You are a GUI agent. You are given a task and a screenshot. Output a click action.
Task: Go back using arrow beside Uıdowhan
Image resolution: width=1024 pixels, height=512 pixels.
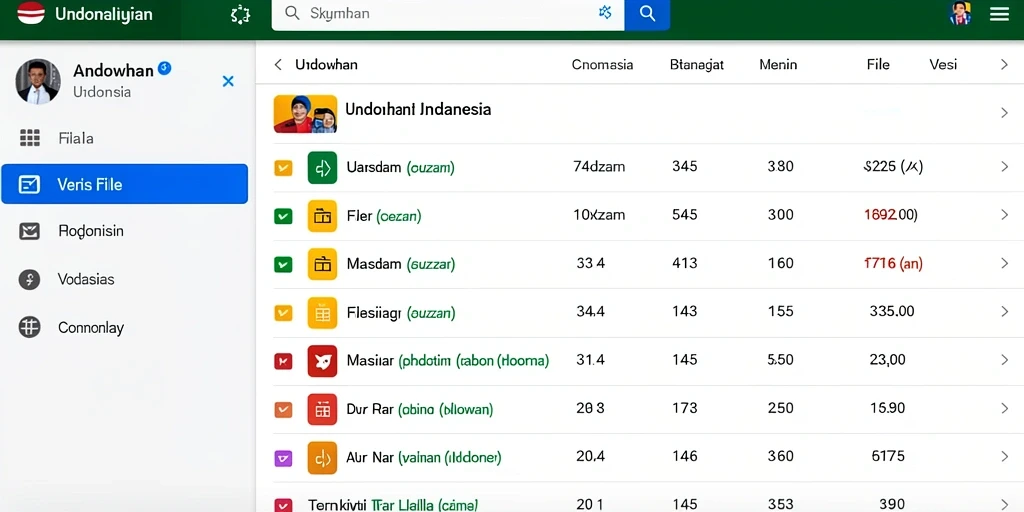tap(278, 65)
